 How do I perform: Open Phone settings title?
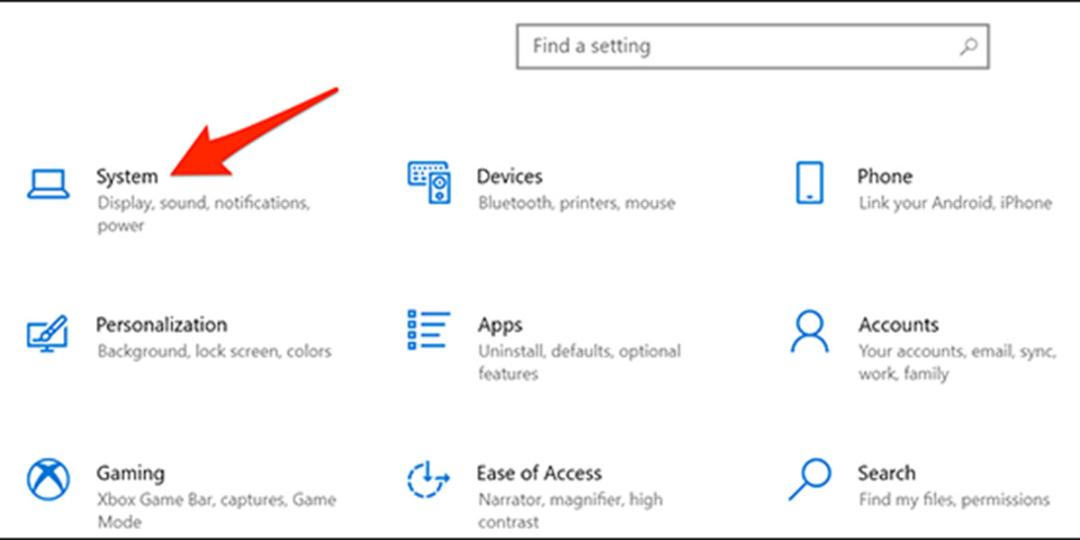pyautogui.click(x=885, y=176)
